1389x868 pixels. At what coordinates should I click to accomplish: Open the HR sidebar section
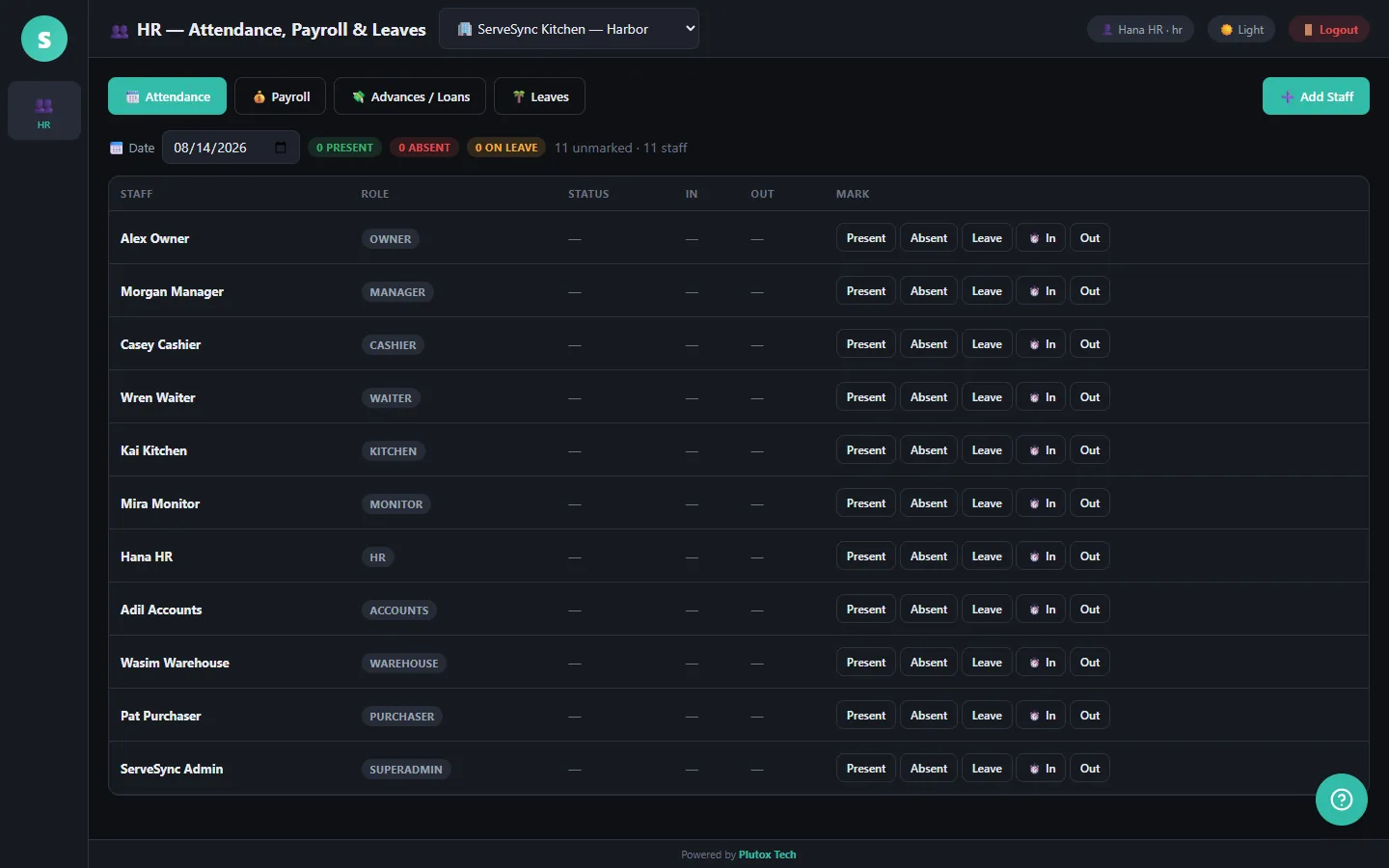44,111
